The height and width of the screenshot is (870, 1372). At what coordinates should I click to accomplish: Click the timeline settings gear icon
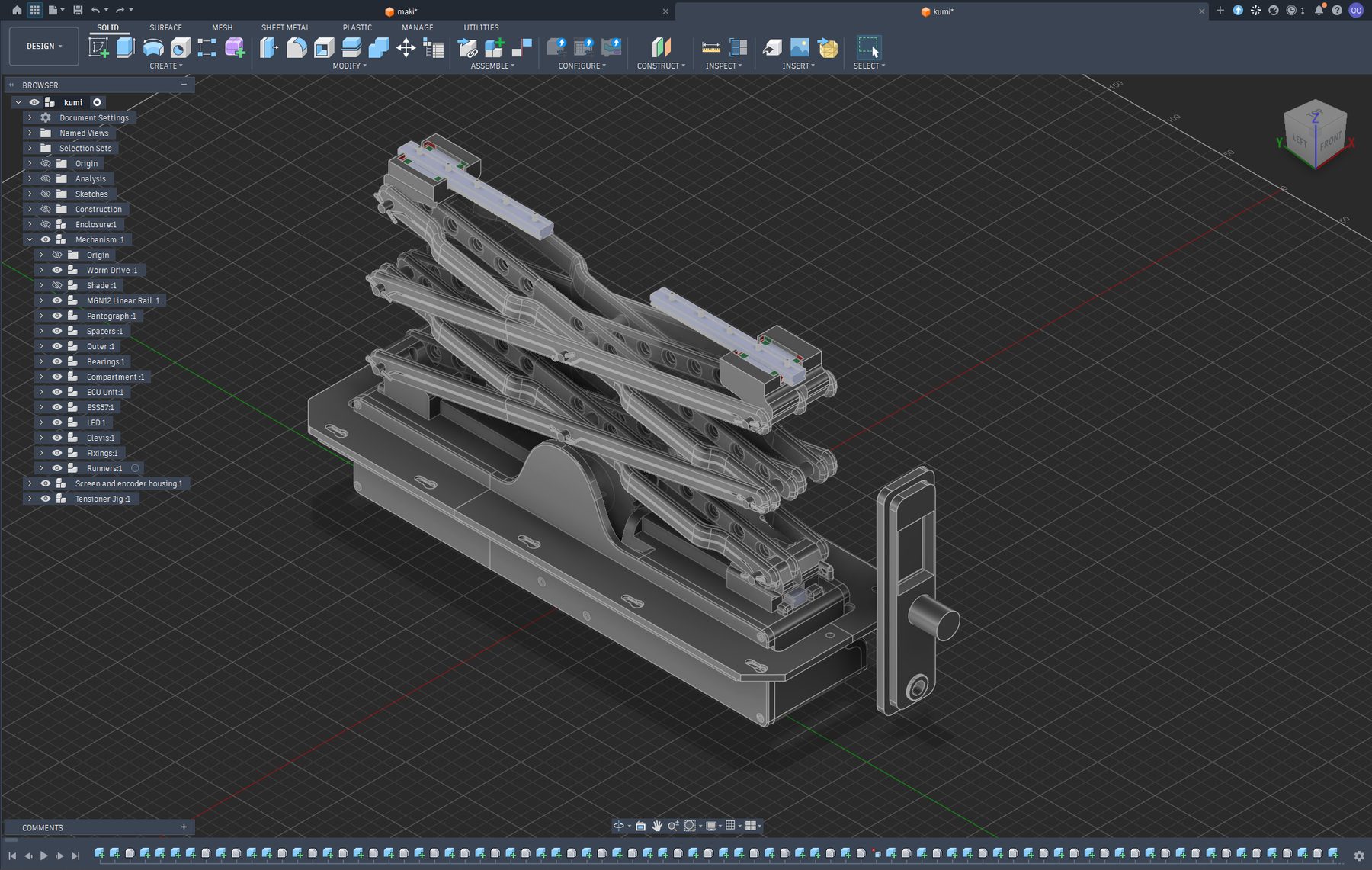(x=1359, y=856)
